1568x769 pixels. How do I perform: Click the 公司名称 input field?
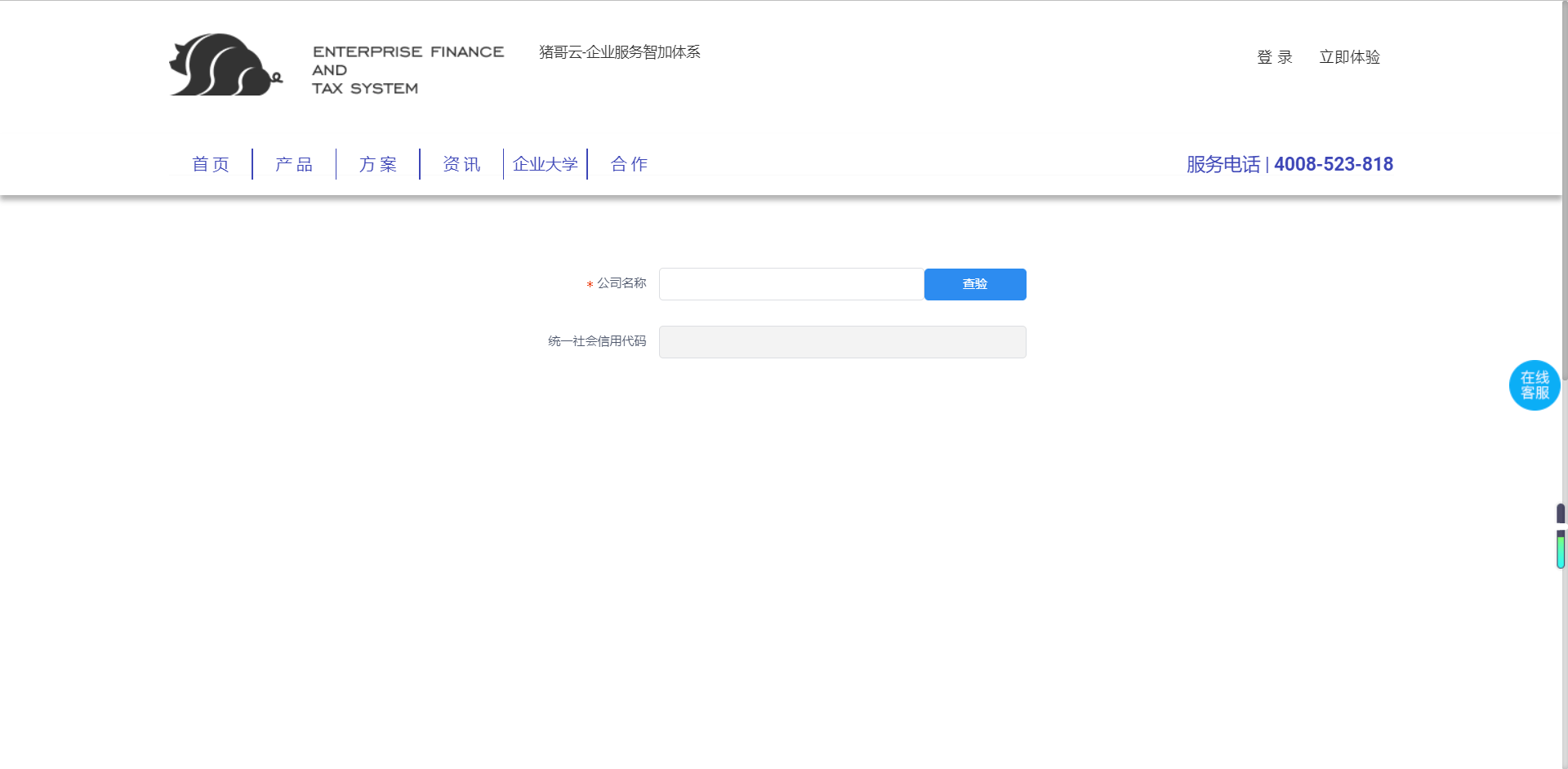point(790,283)
